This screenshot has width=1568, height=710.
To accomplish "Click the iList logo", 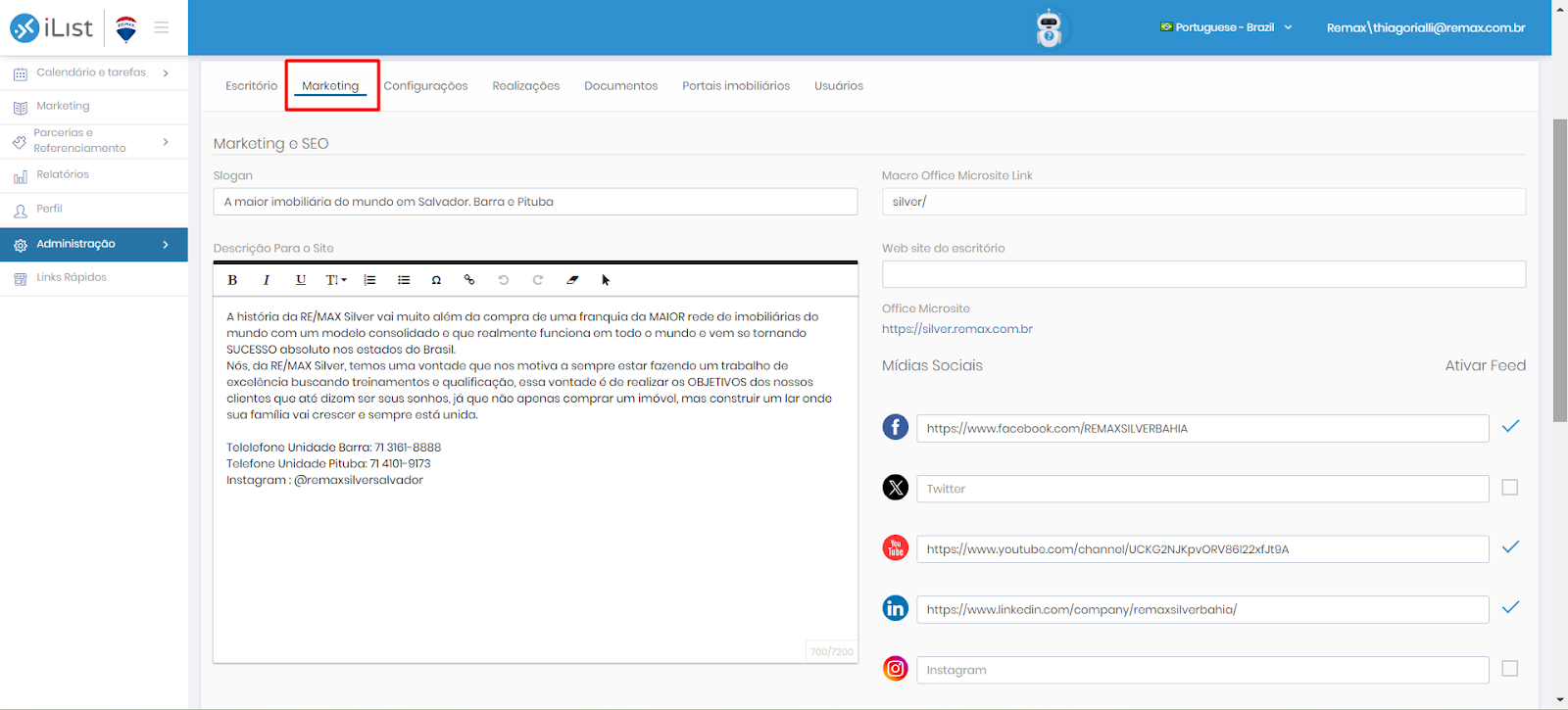I will tap(52, 27).
